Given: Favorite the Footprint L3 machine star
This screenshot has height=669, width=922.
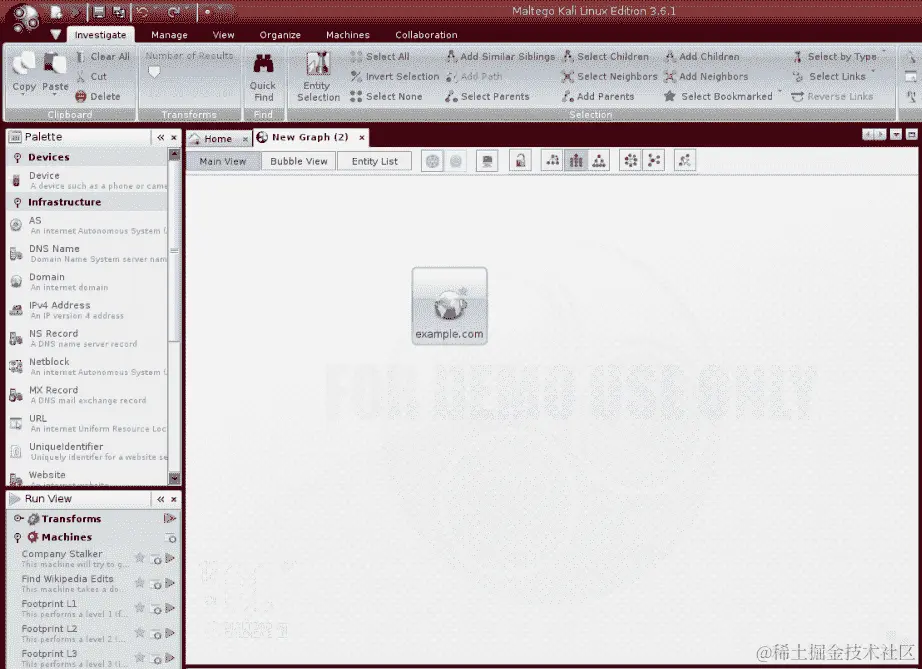Looking at the screenshot, I should (x=139, y=657).
